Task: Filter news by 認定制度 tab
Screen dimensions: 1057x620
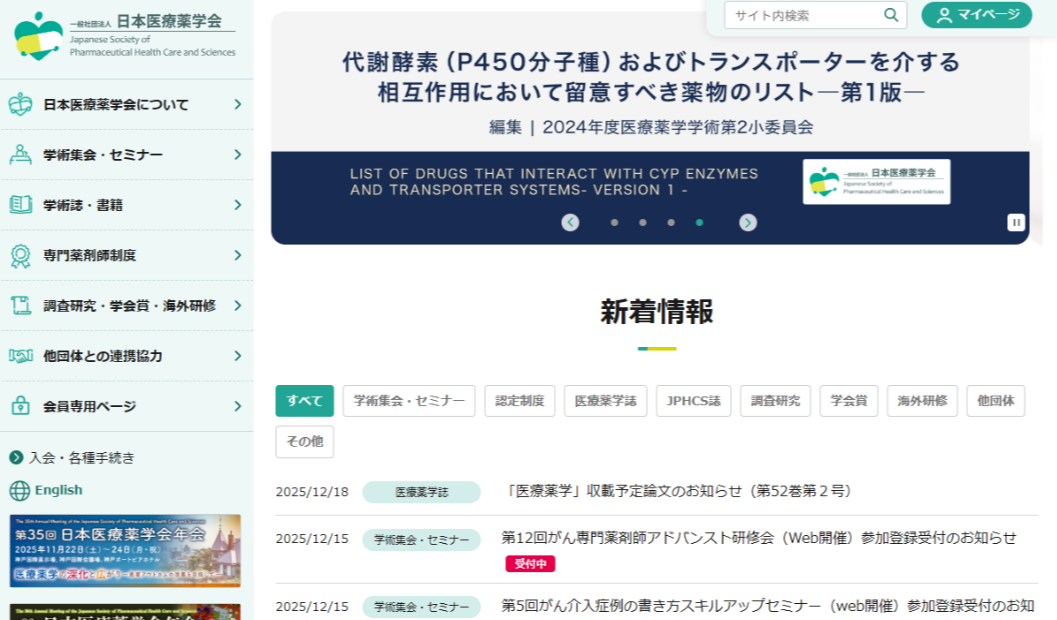Action: pyautogui.click(x=520, y=401)
